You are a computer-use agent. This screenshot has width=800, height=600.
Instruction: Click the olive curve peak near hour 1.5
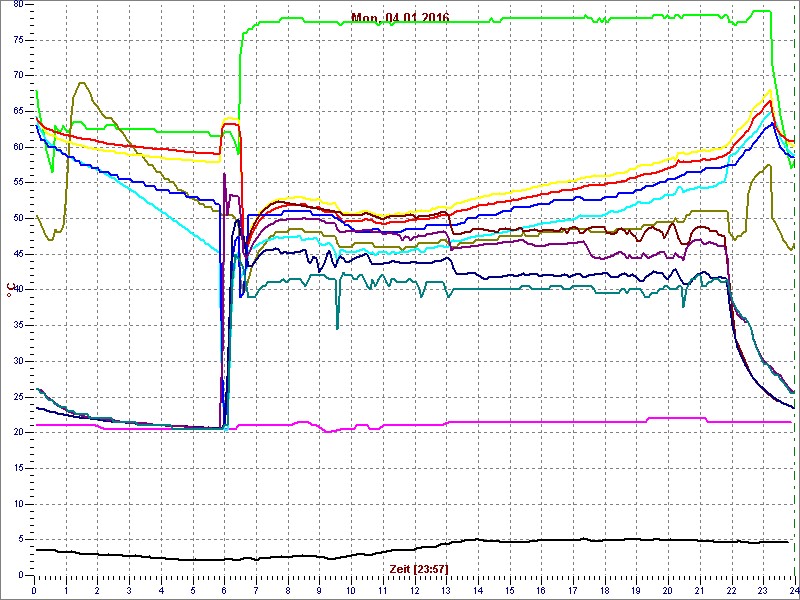81,83
